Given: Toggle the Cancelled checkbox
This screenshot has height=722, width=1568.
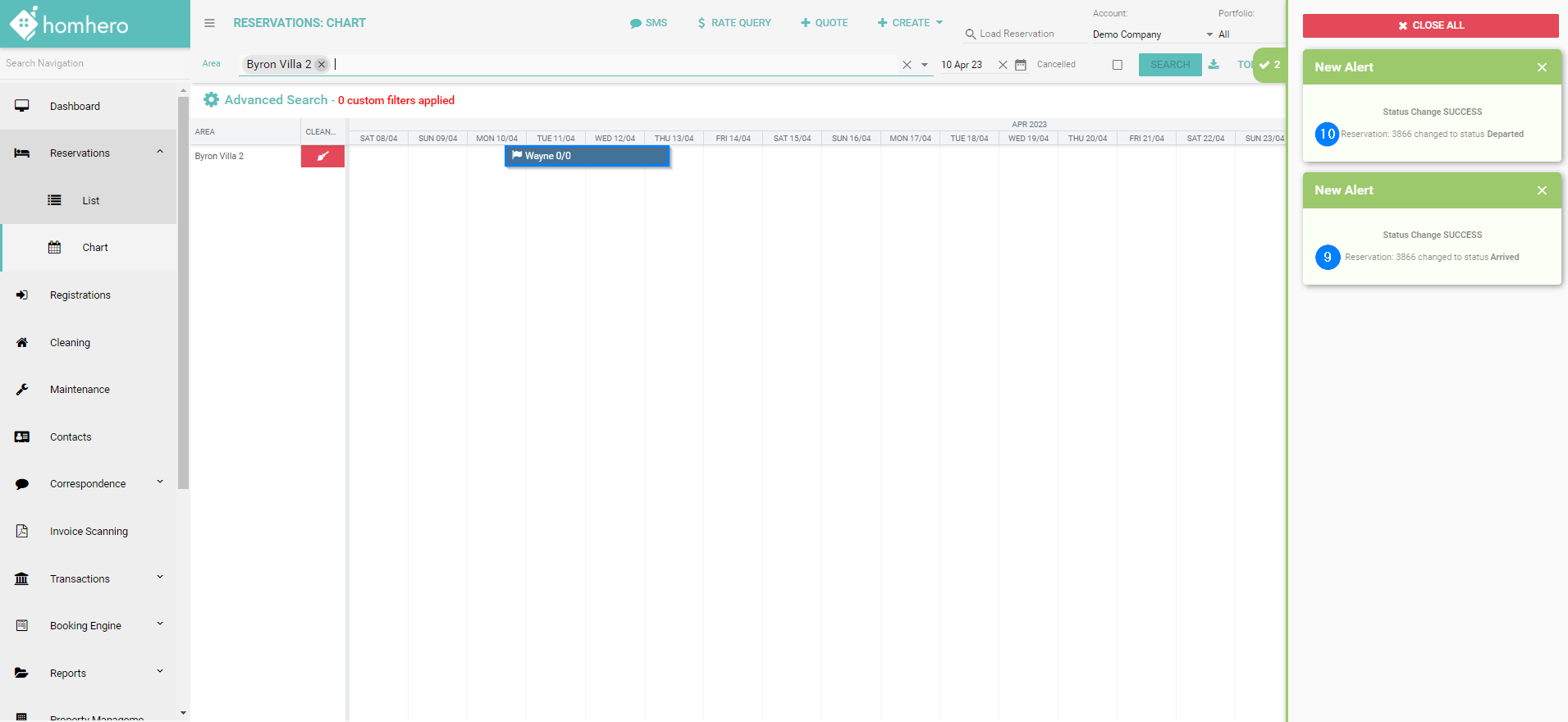Looking at the screenshot, I should [1117, 65].
